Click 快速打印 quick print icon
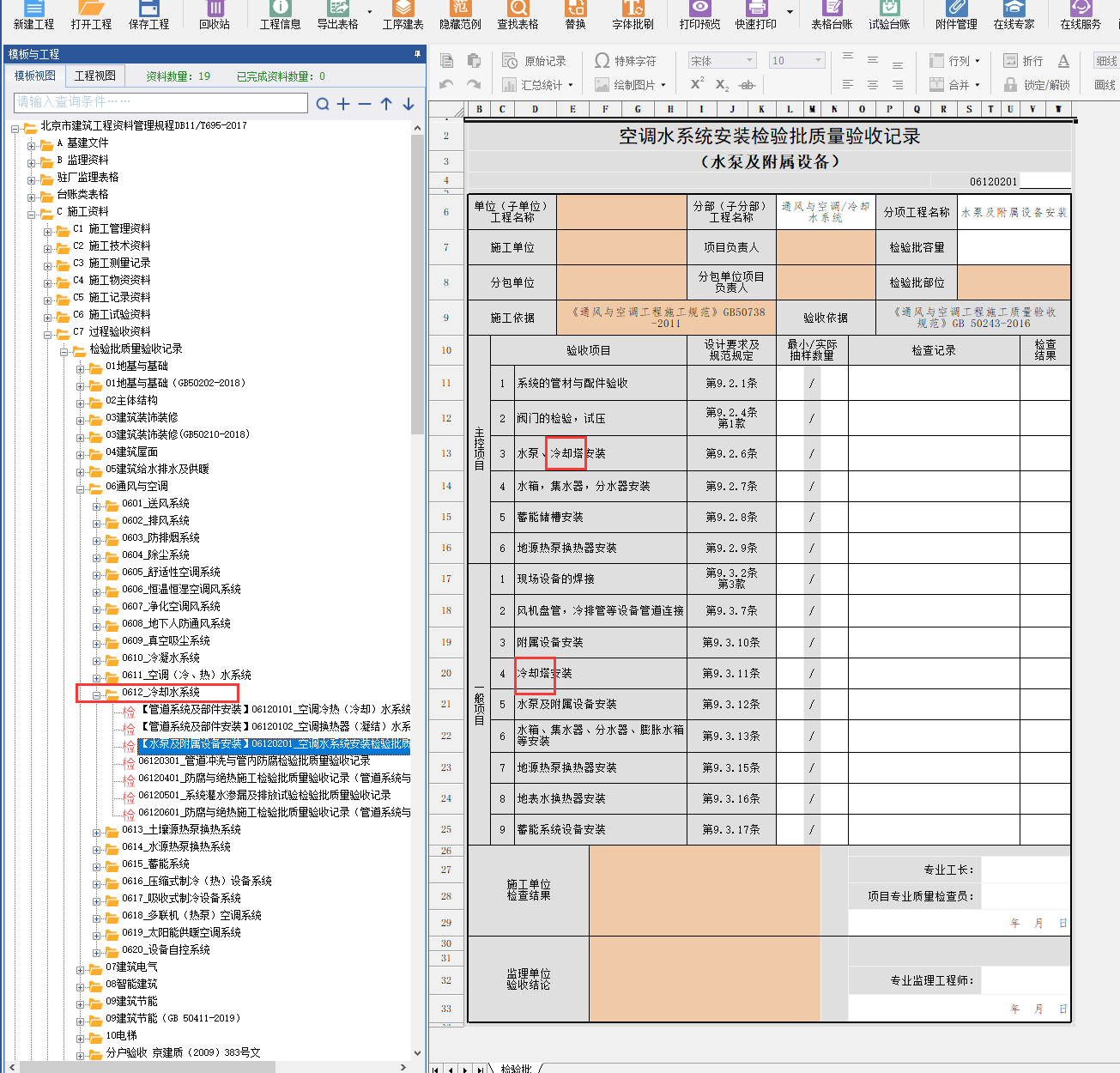The height and width of the screenshot is (1073, 1120). [756, 15]
